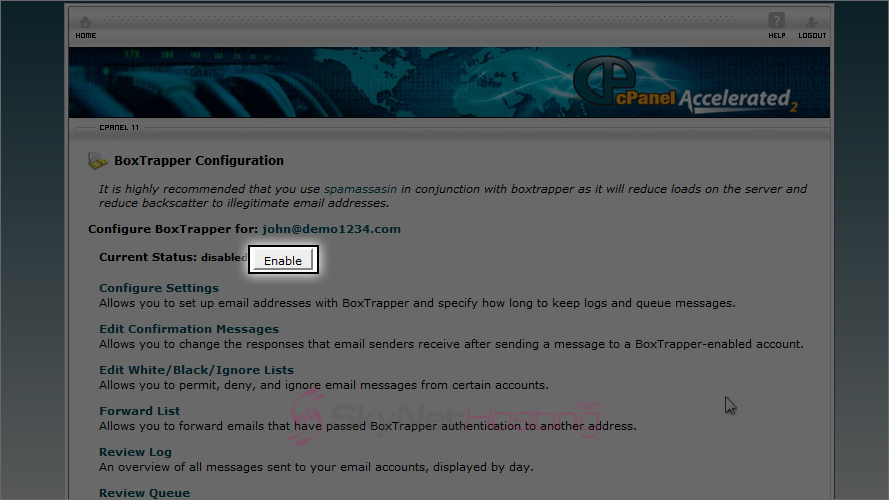Open Edit White/Black/Ignore Lists
Screen dimensions: 889x500
(196, 370)
